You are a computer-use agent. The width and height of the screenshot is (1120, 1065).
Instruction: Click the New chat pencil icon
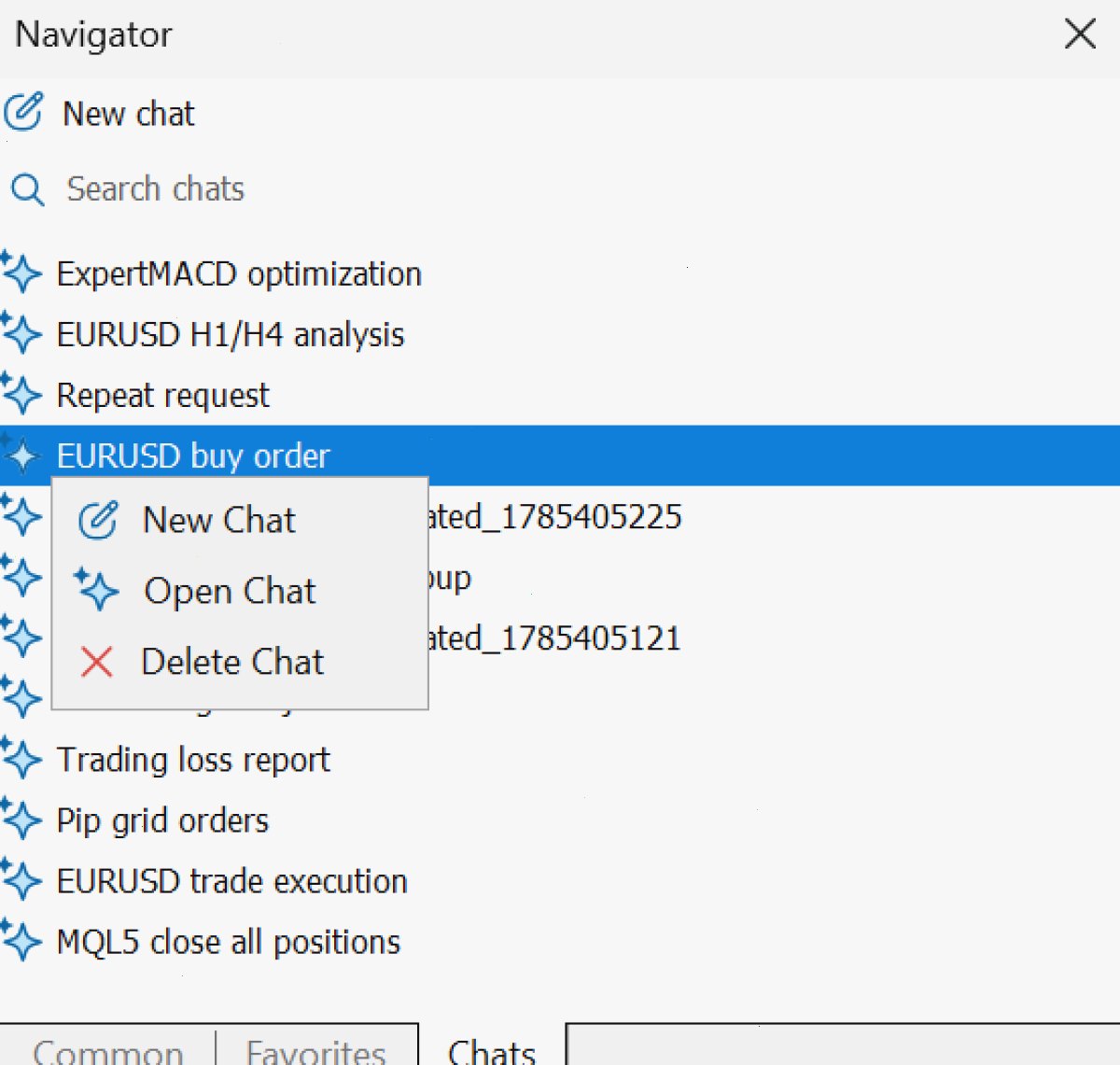(23, 112)
